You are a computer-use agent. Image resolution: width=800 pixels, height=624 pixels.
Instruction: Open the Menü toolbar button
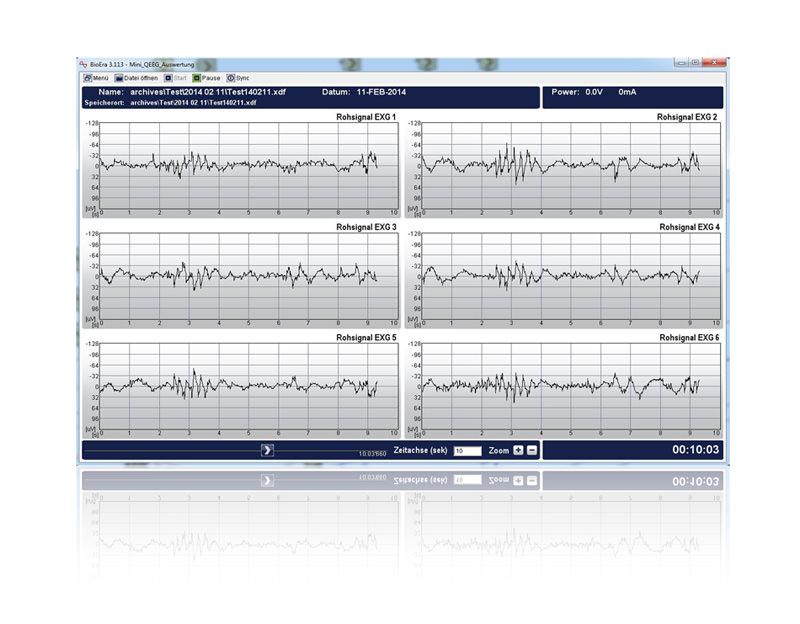[x=96, y=78]
